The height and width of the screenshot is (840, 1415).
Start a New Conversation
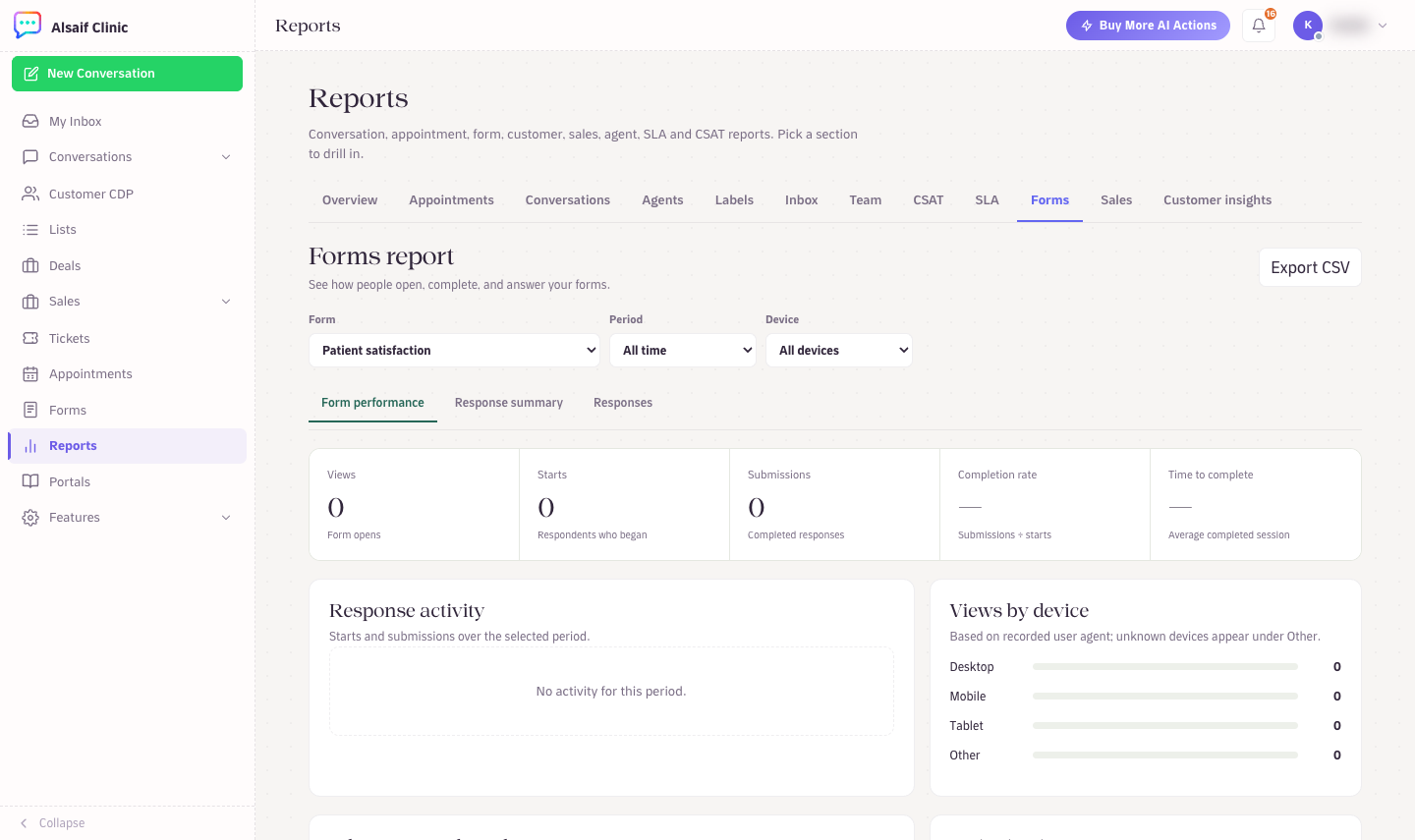coord(127,74)
